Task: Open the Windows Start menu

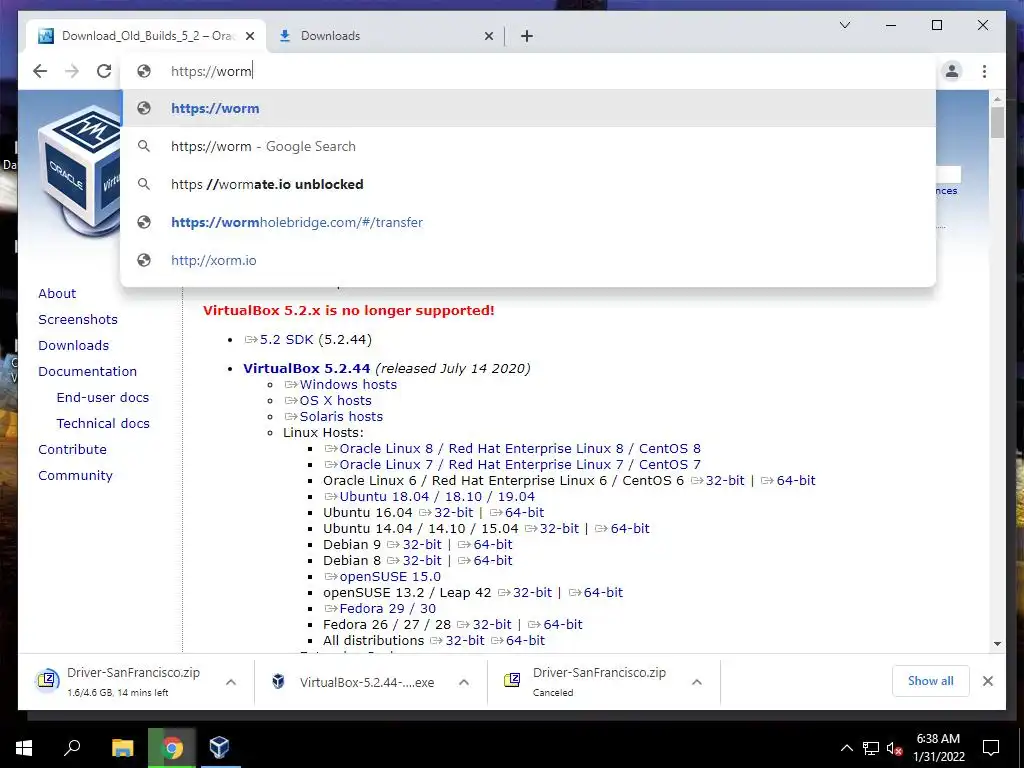Action: [24, 747]
